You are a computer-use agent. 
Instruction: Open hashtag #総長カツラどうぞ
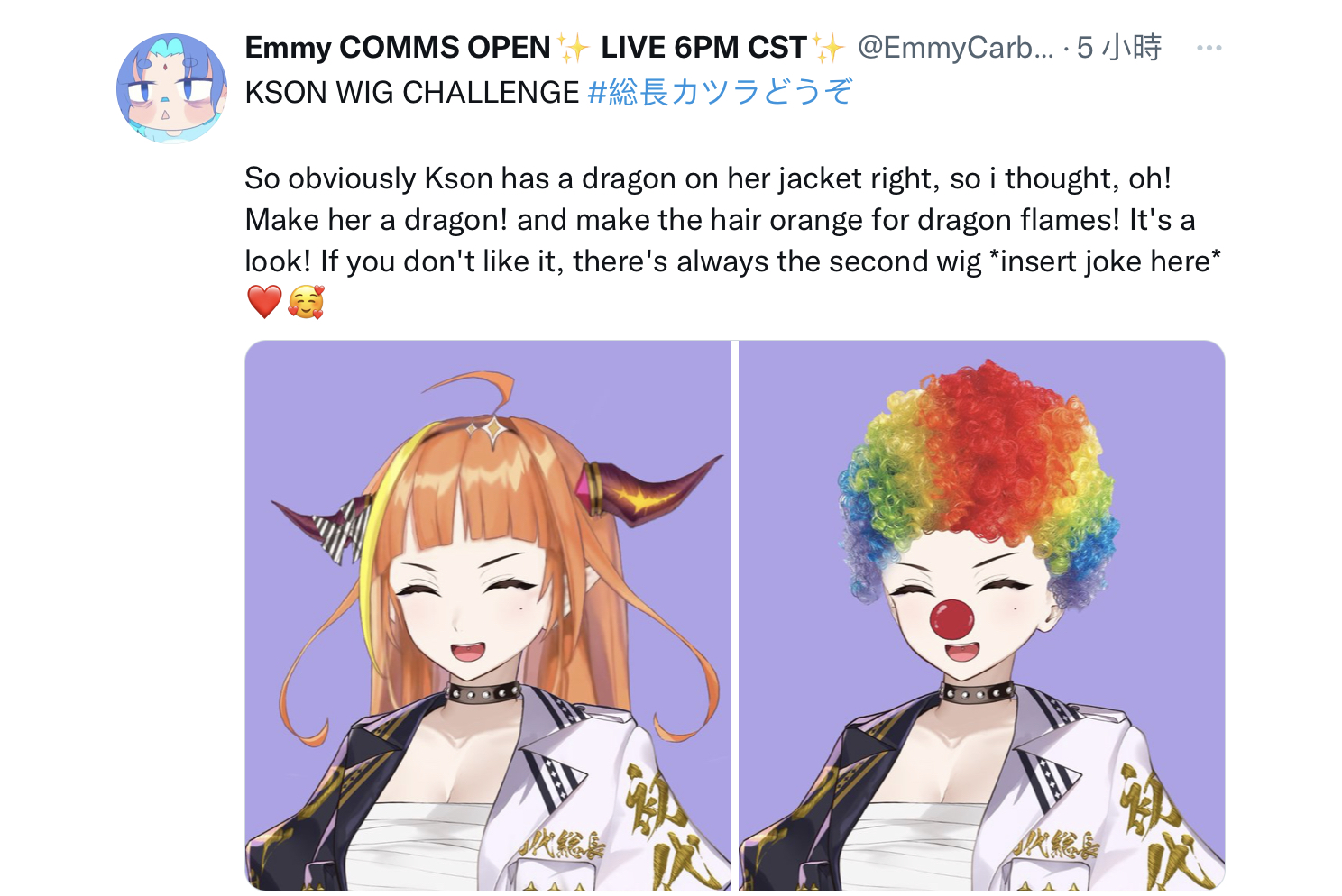click(720, 92)
